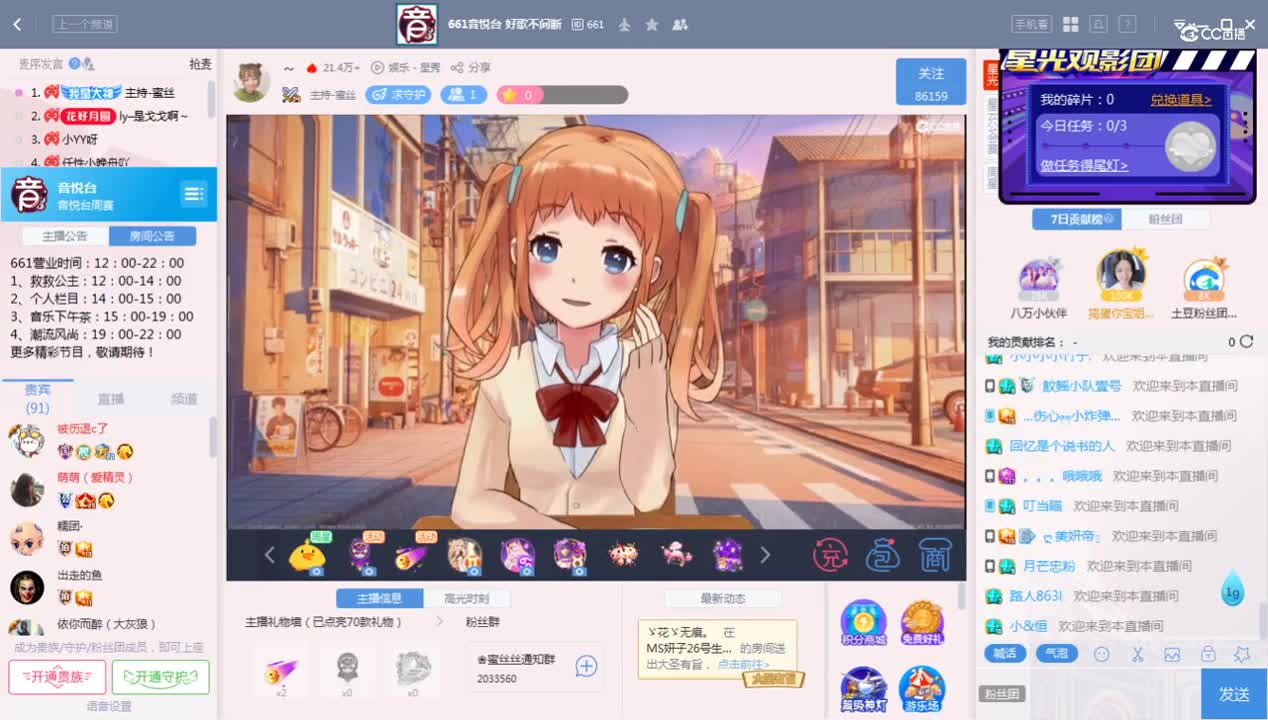Show more gifts with right chevron
The image size is (1268, 720).
pyautogui.click(x=765, y=555)
